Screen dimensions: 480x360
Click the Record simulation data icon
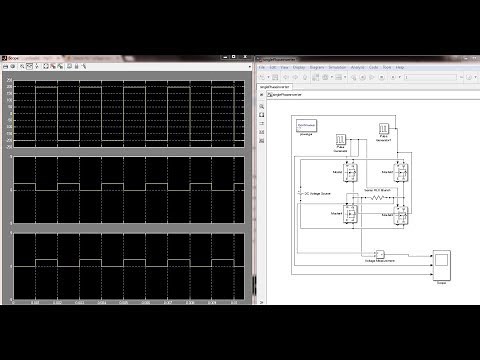[x=393, y=77]
